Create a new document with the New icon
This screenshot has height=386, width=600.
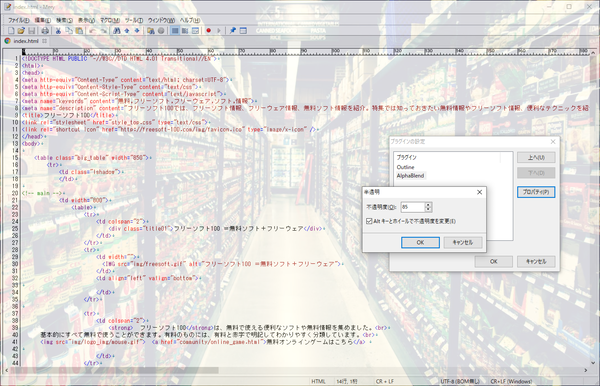point(11,31)
